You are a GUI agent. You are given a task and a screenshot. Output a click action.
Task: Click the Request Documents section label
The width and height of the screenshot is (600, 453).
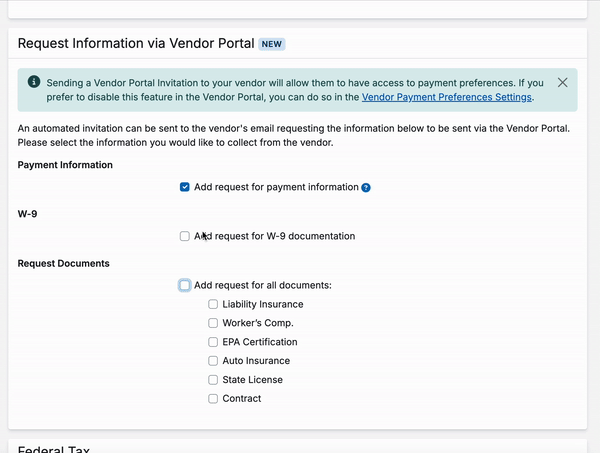pyautogui.click(x=64, y=264)
